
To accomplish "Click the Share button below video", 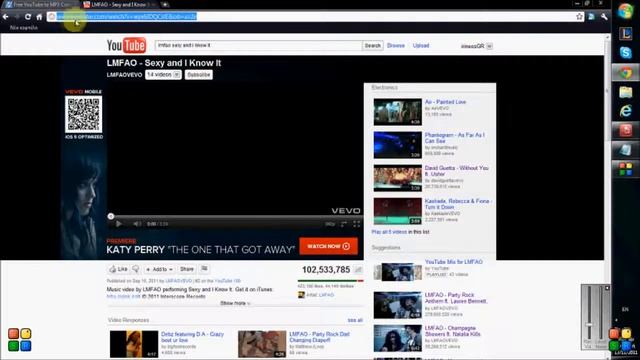I will point(187,269).
